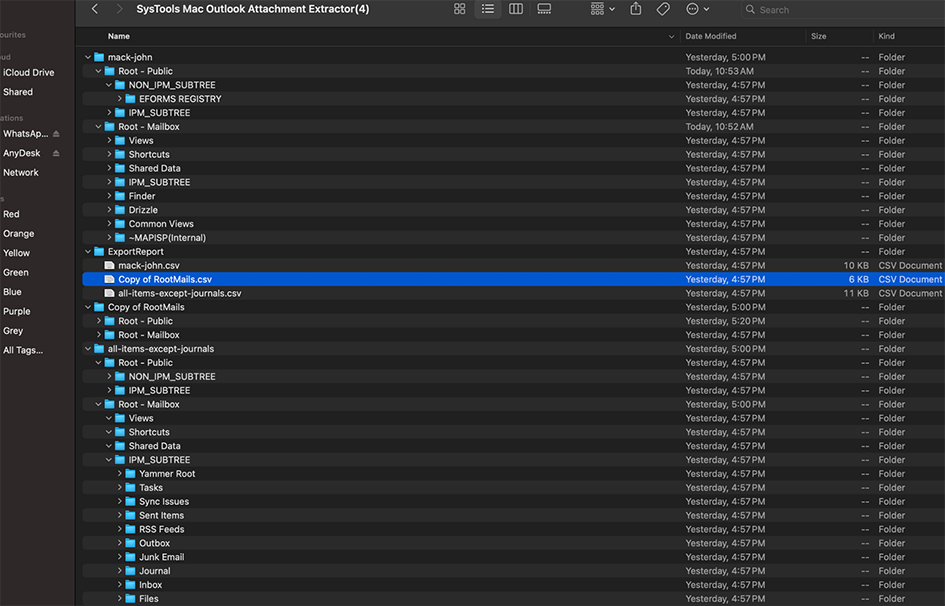Select the EFORMS REGISTRY folder name
Image resolution: width=945 pixels, height=606 pixels.
pos(180,99)
